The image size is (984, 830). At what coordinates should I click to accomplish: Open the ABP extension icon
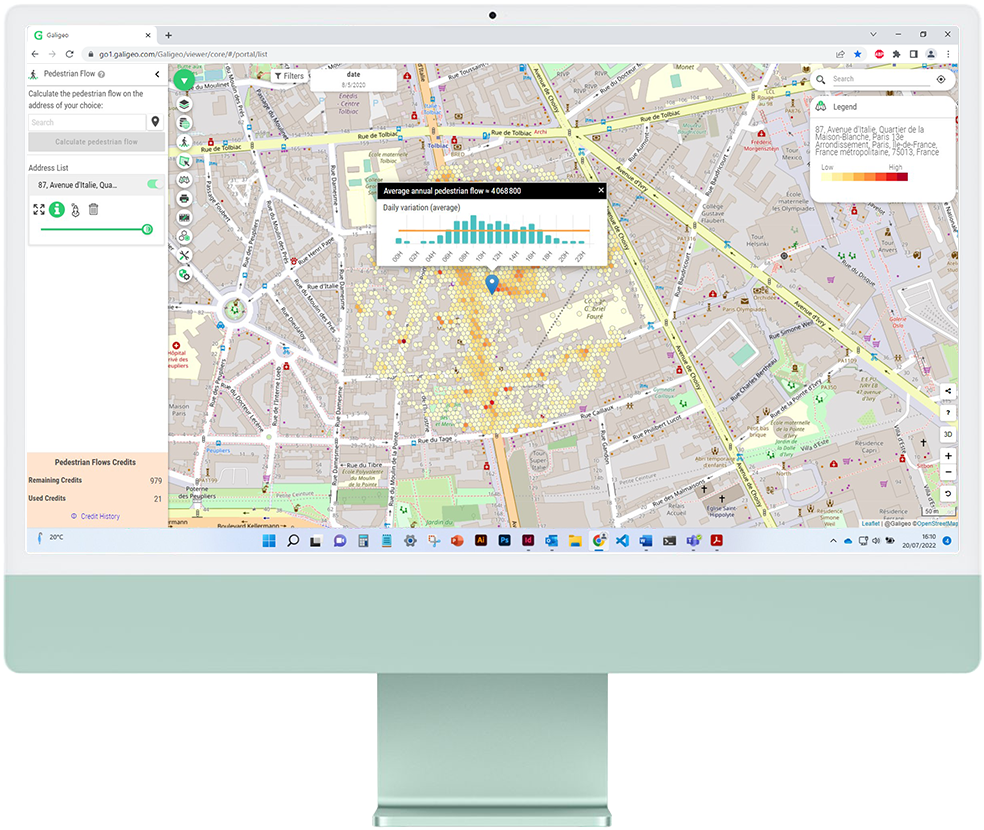pyautogui.click(x=879, y=54)
